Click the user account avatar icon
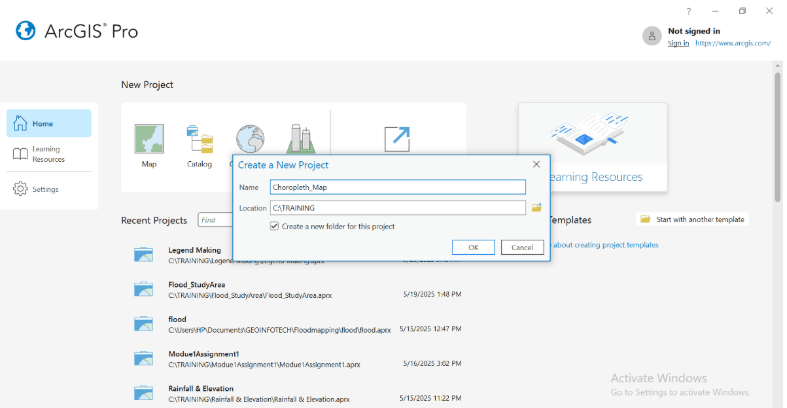Image resolution: width=787 pixels, height=408 pixels. tap(652, 36)
